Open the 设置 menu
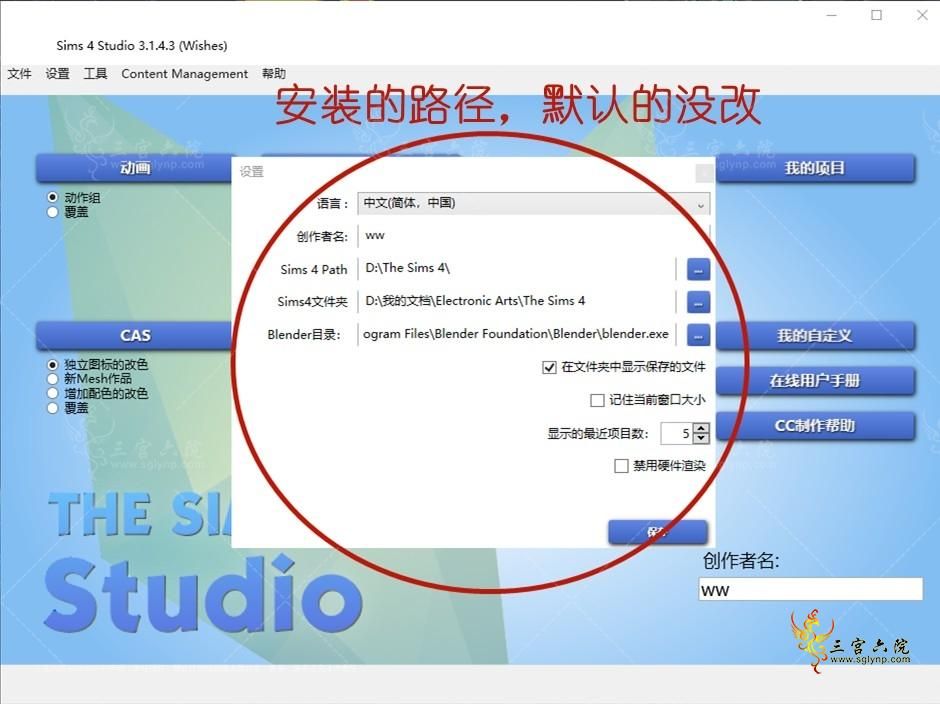This screenshot has height=704, width=940. (58, 74)
